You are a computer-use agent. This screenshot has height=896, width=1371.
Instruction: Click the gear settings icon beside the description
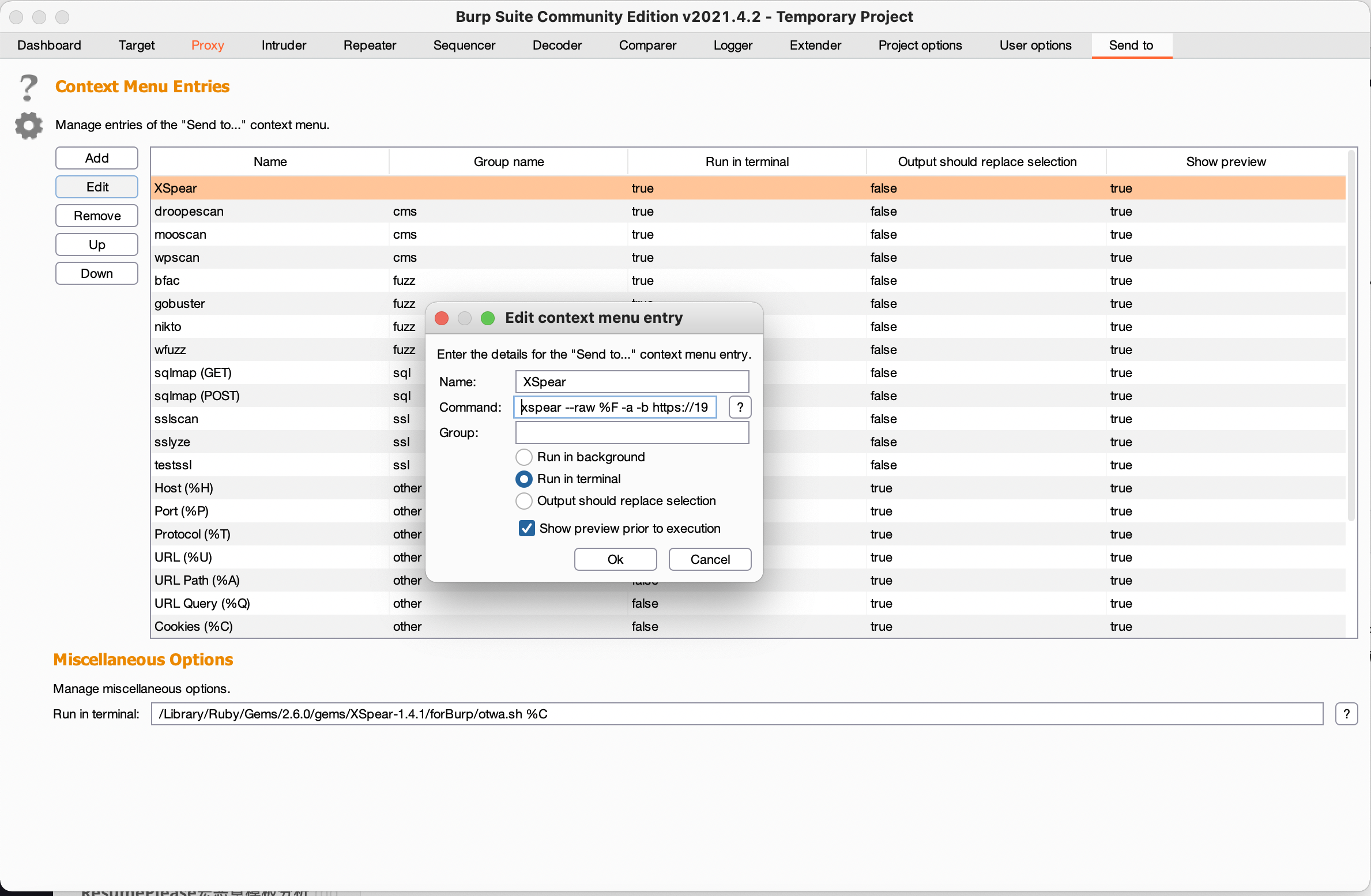click(x=27, y=125)
